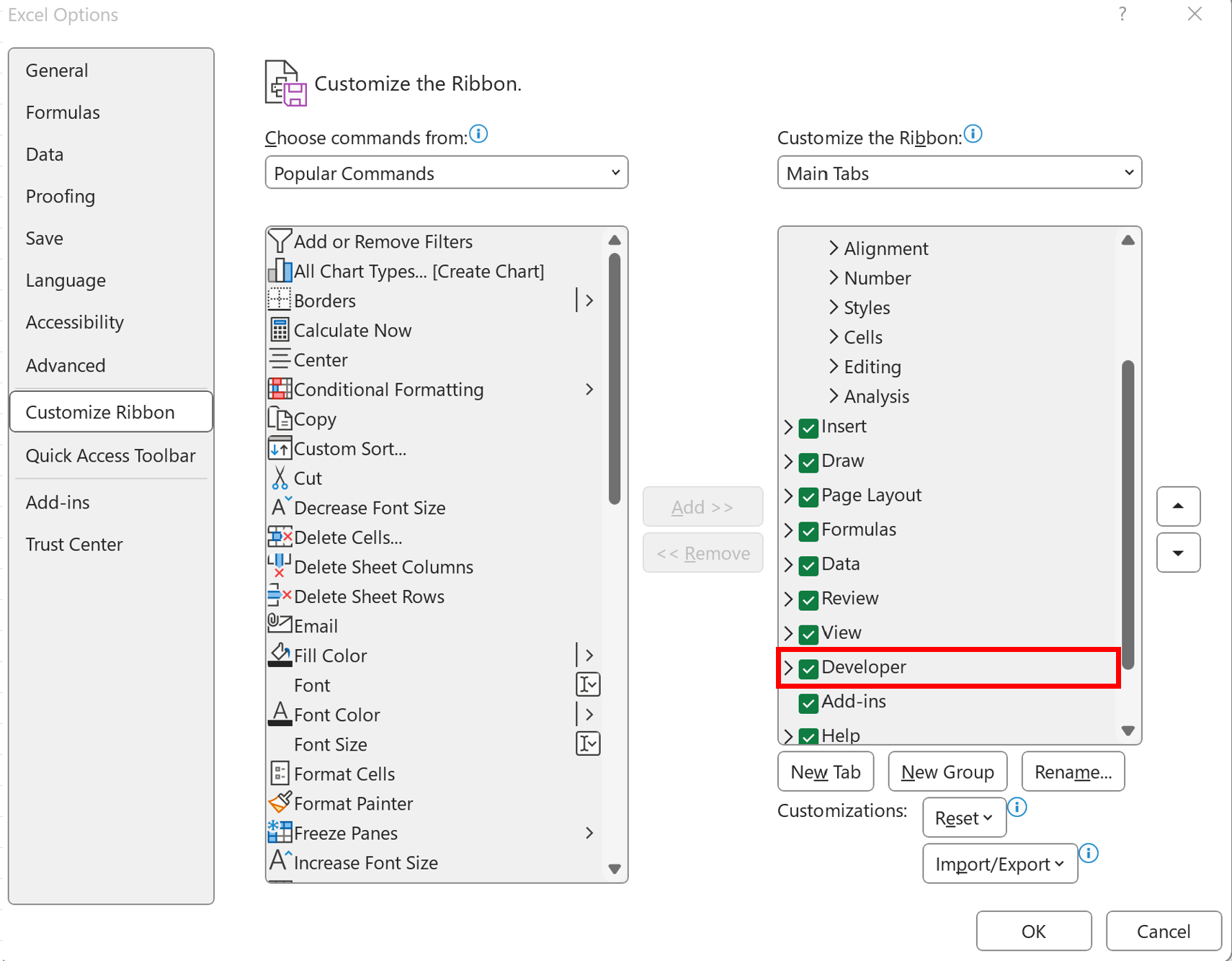Screen dimensions: 1232x961
Task: Select the Cut scissors icon
Action: (x=280, y=478)
